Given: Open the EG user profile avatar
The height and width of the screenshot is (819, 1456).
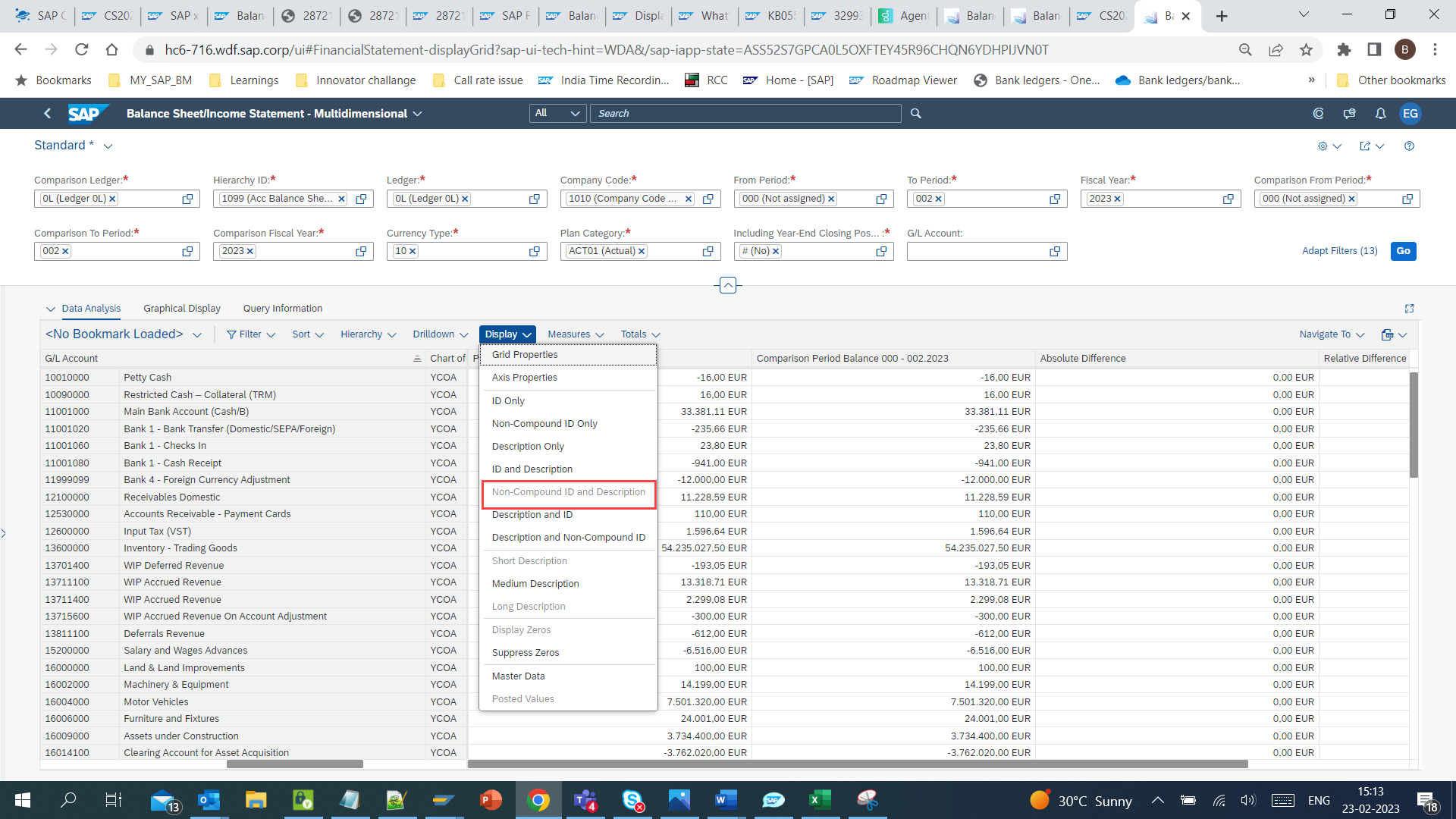Looking at the screenshot, I should coord(1410,114).
